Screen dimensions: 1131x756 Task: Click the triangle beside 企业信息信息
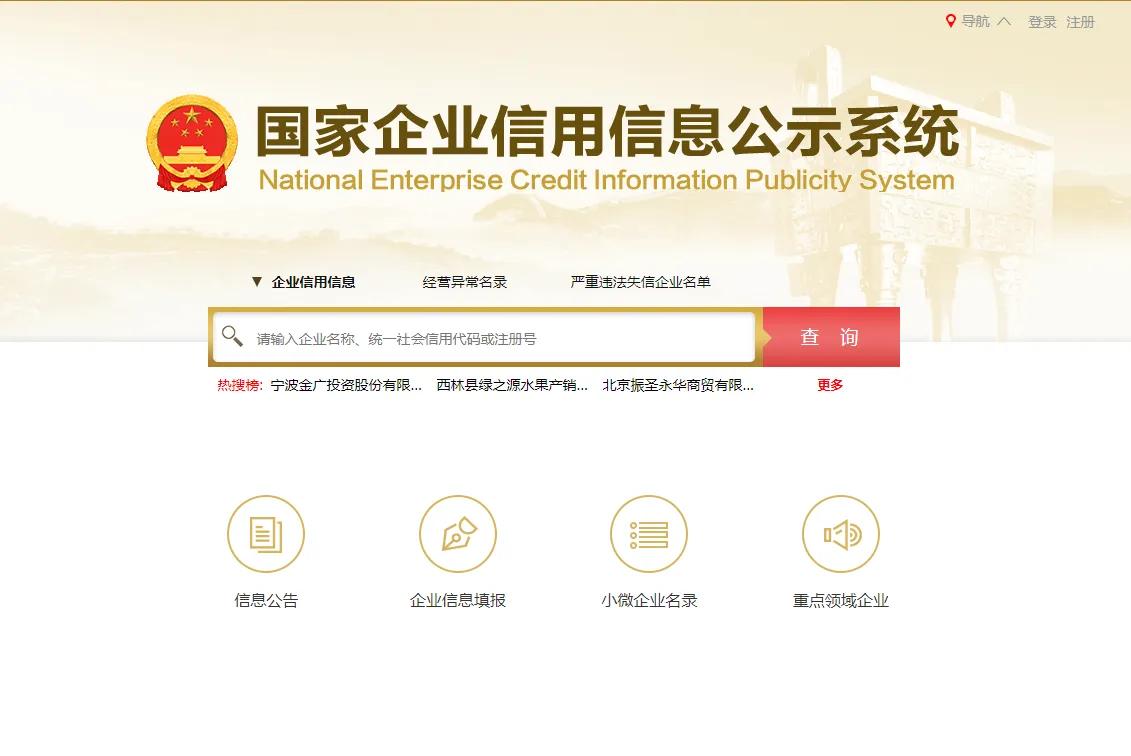point(257,282)
